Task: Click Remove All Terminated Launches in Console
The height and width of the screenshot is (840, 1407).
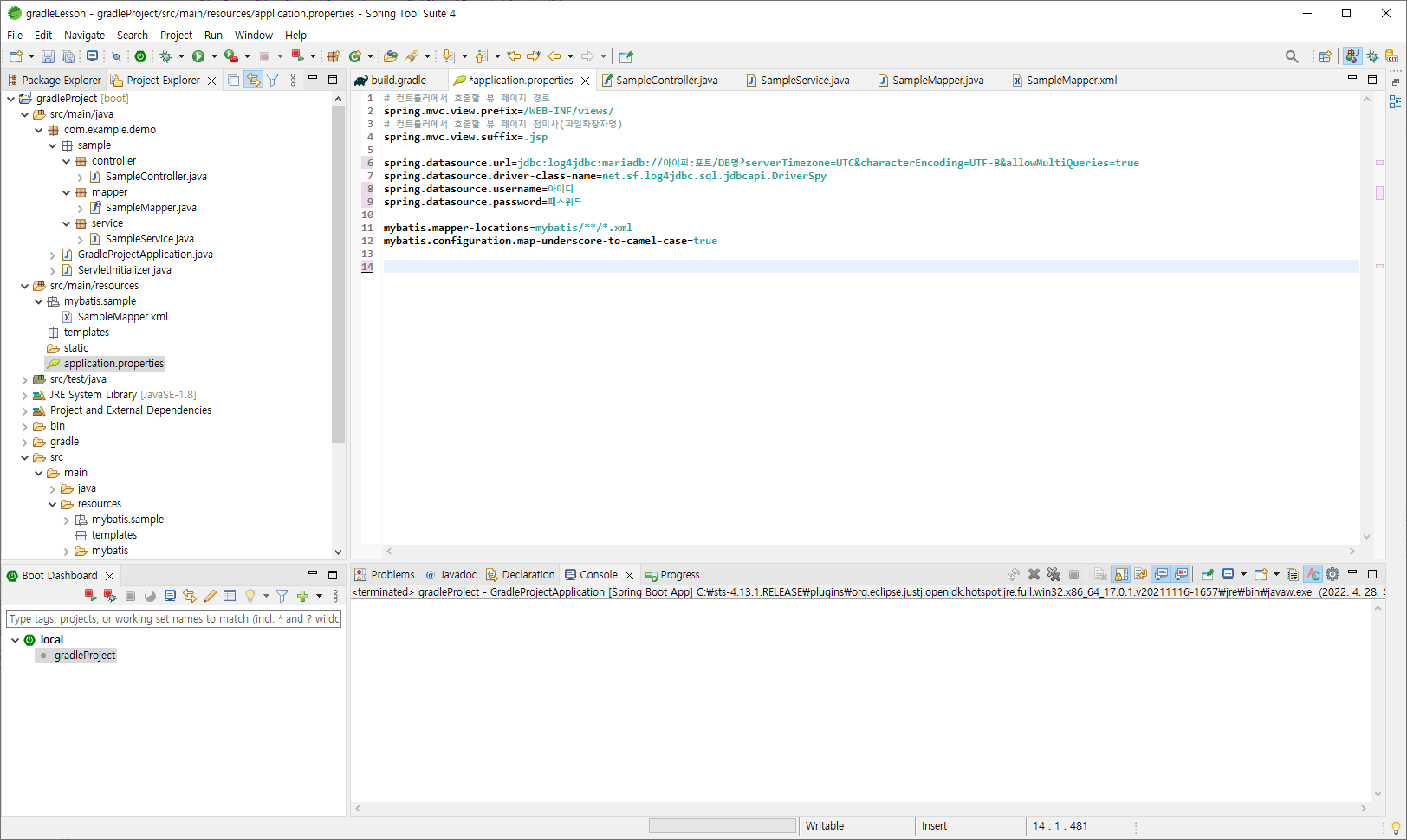Action: tap(1054, 574)
